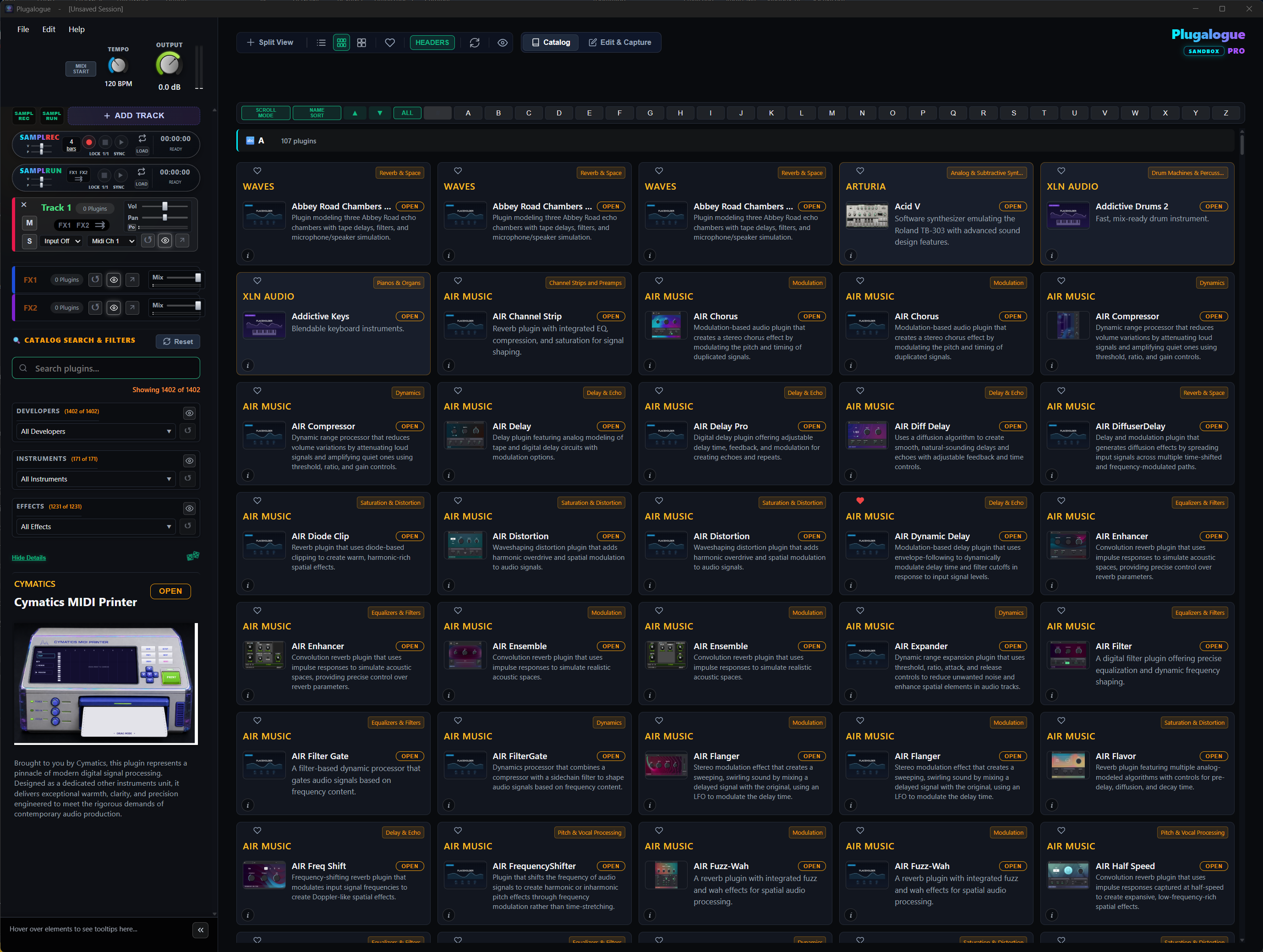Click the ADD TRACK button
Viewport: 1263px width, 952px height.
(x=134, y=115)
